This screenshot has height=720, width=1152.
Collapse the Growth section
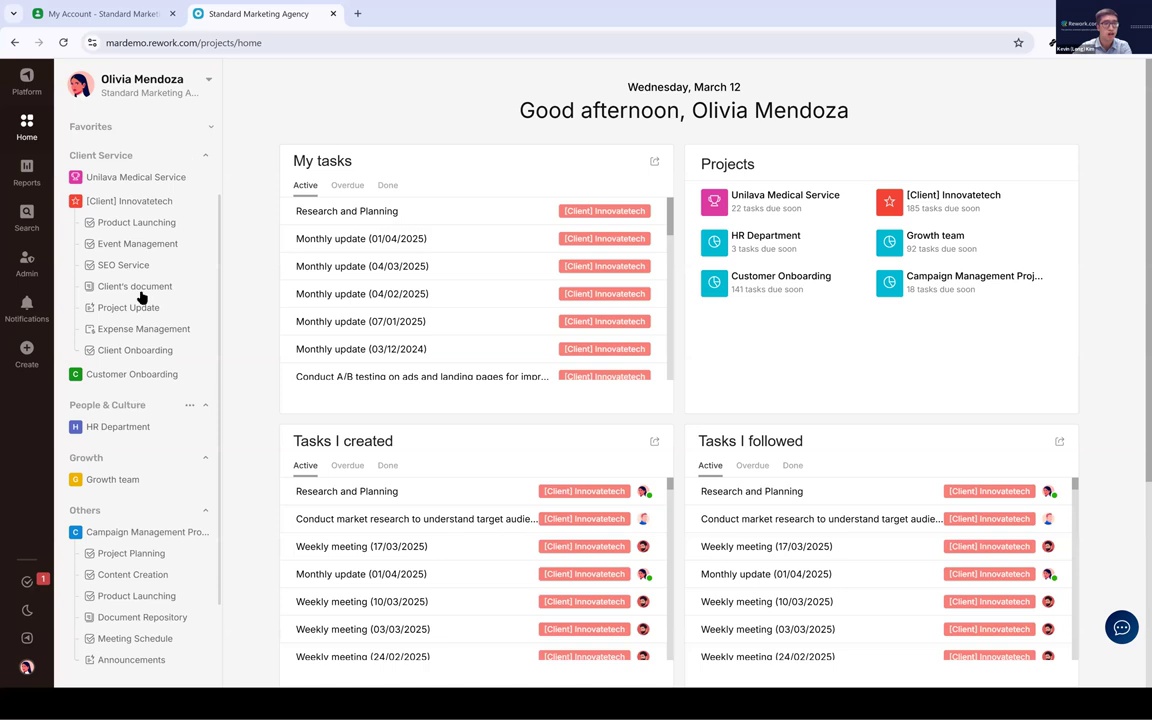click(x=206, y=458)
